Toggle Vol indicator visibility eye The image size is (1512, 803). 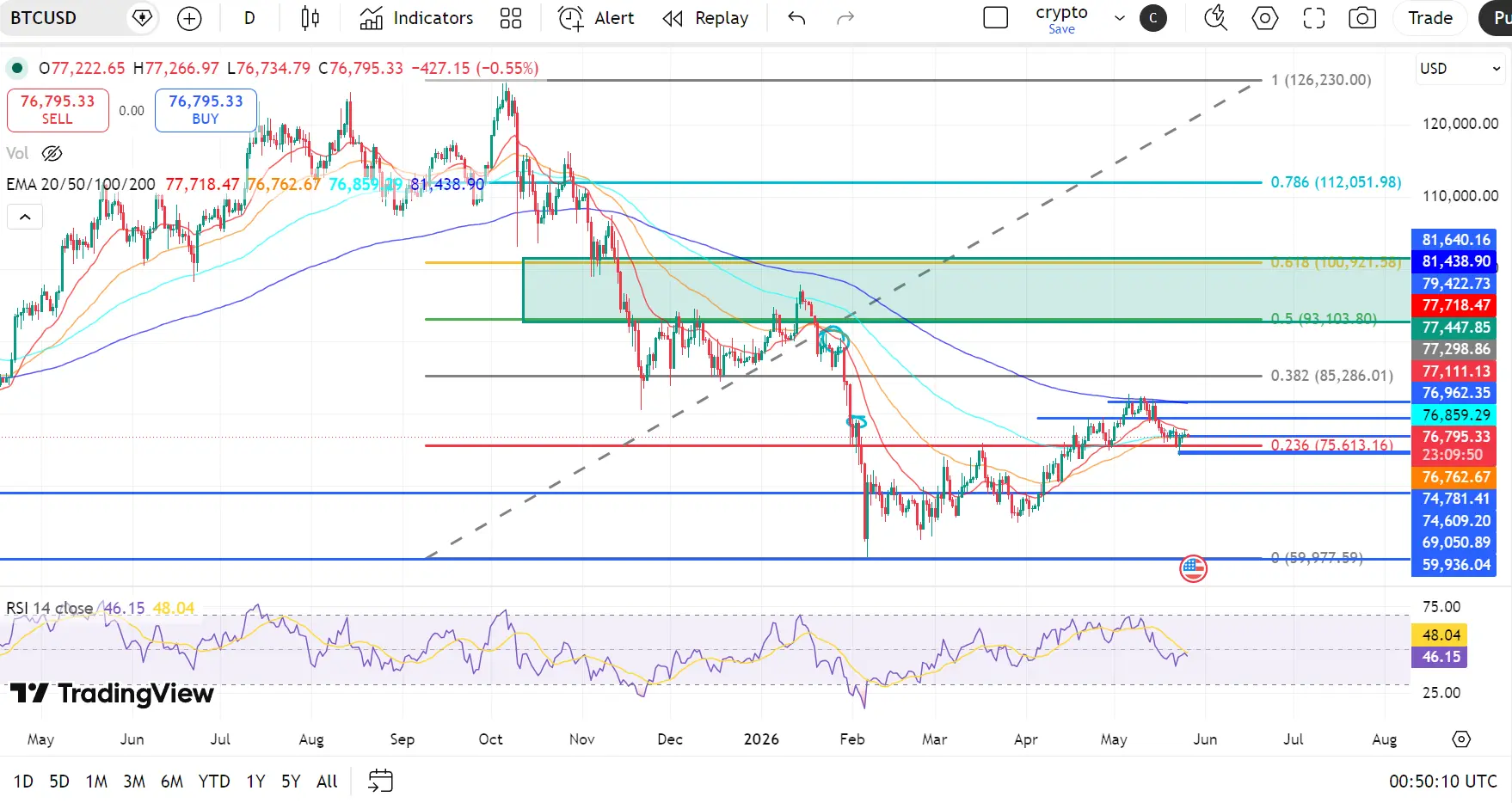tap(52, 154)
